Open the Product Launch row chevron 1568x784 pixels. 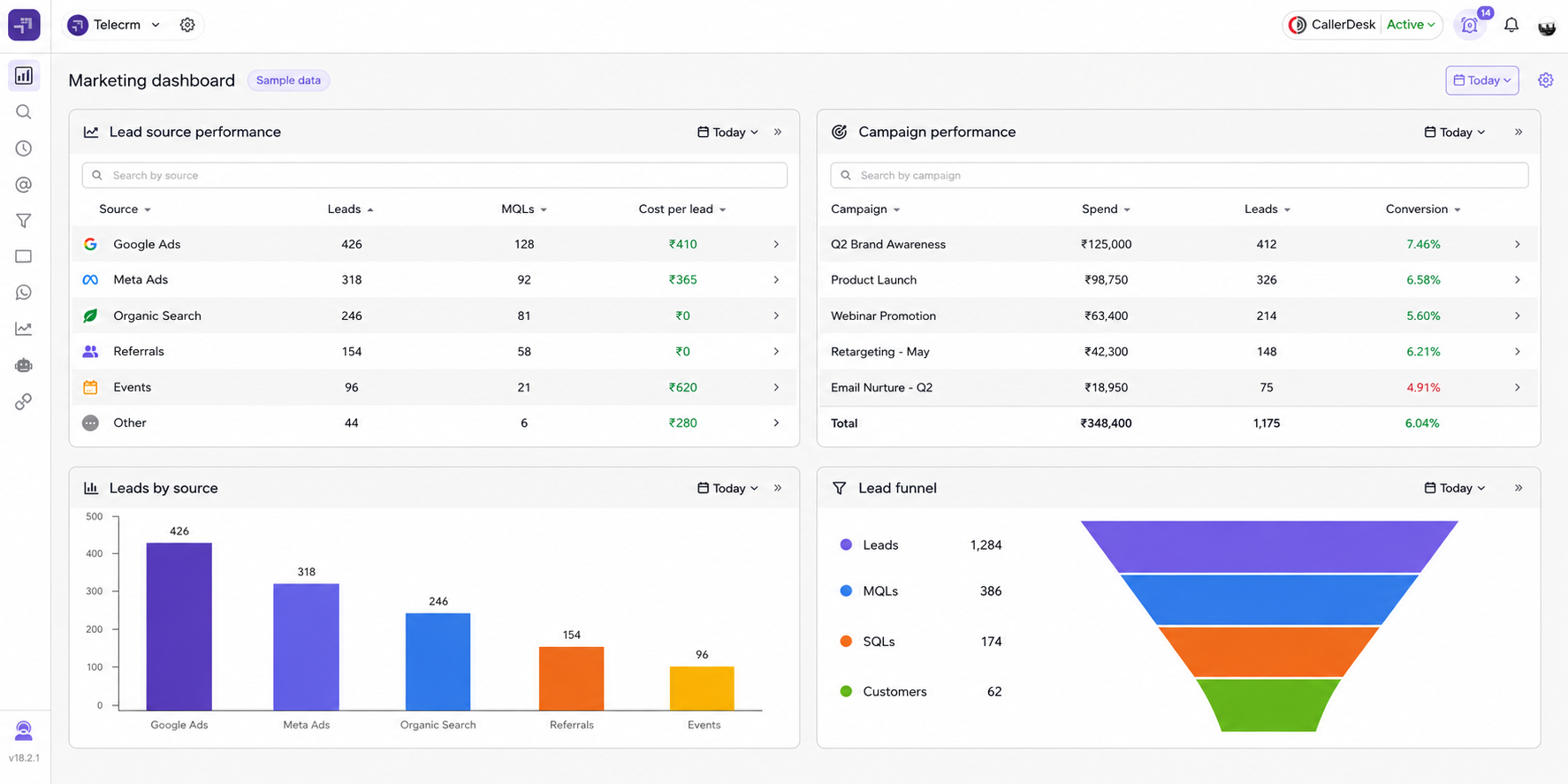(1517, 279)
